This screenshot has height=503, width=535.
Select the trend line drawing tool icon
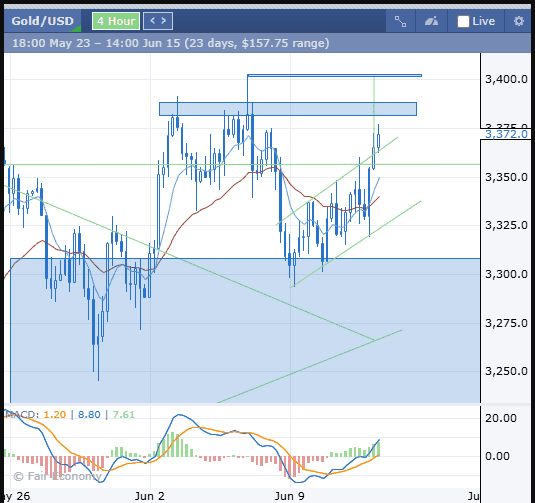pos(400,21)
